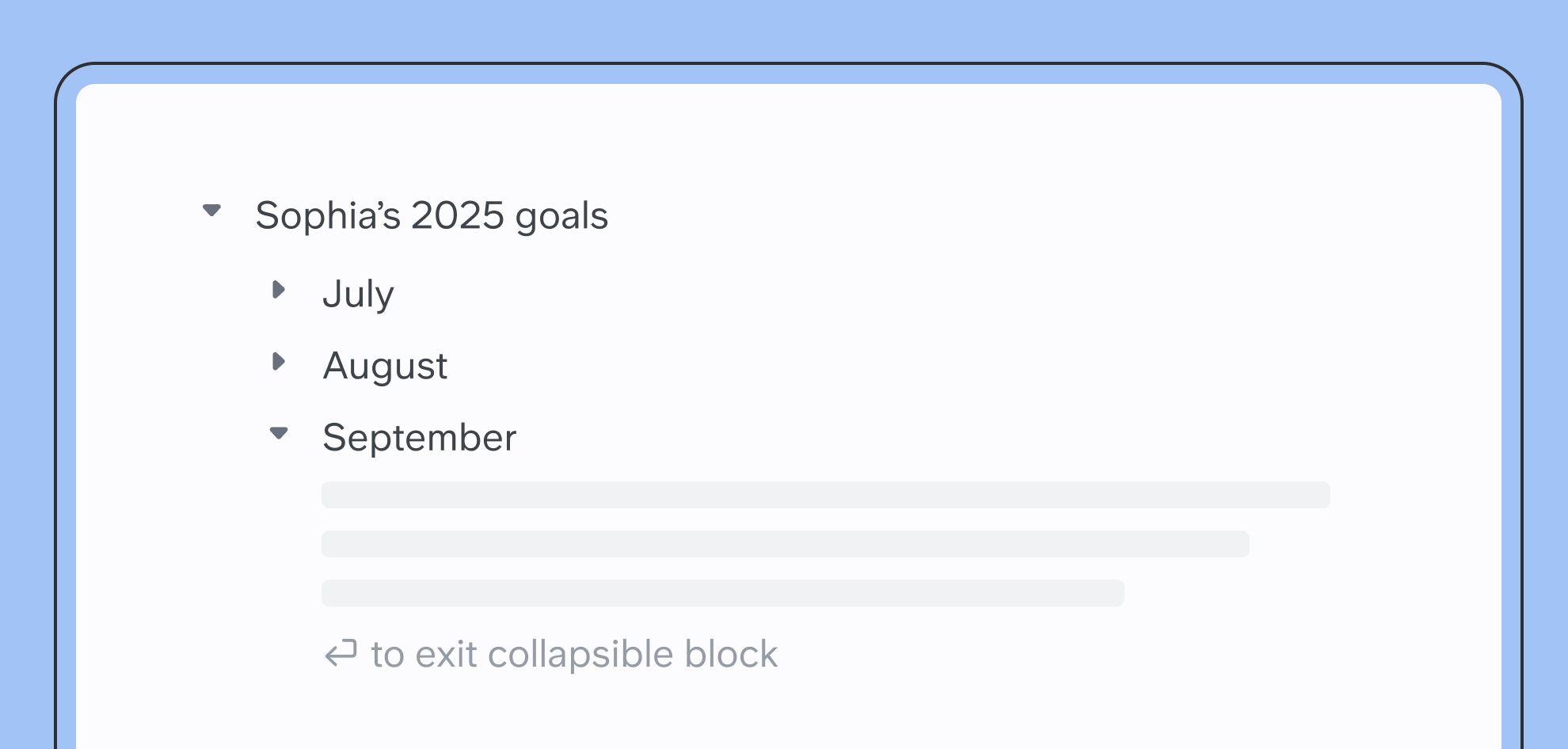Select the first placeholder line under September

pyautogui.click(x=825, y=495)
